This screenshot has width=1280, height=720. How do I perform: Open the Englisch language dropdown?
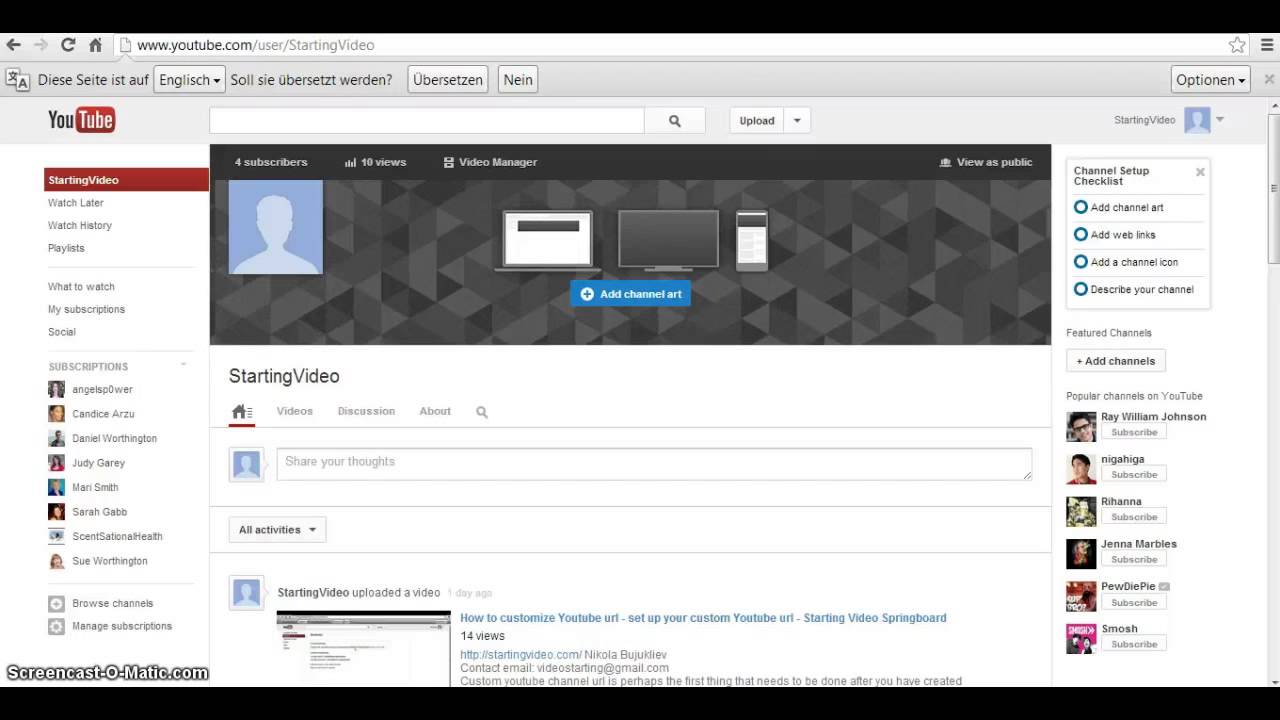[188, 79]
